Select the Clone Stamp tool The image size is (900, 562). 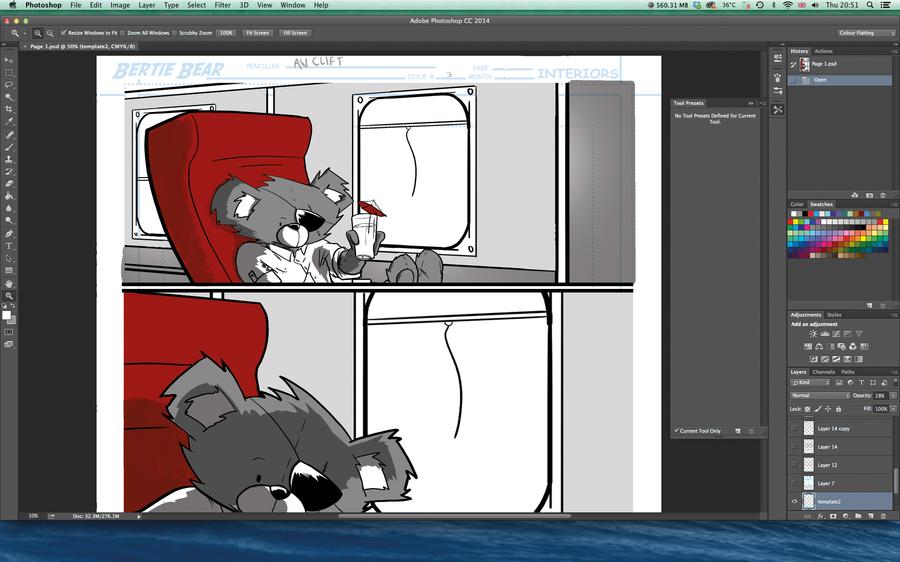click(9, 159)
